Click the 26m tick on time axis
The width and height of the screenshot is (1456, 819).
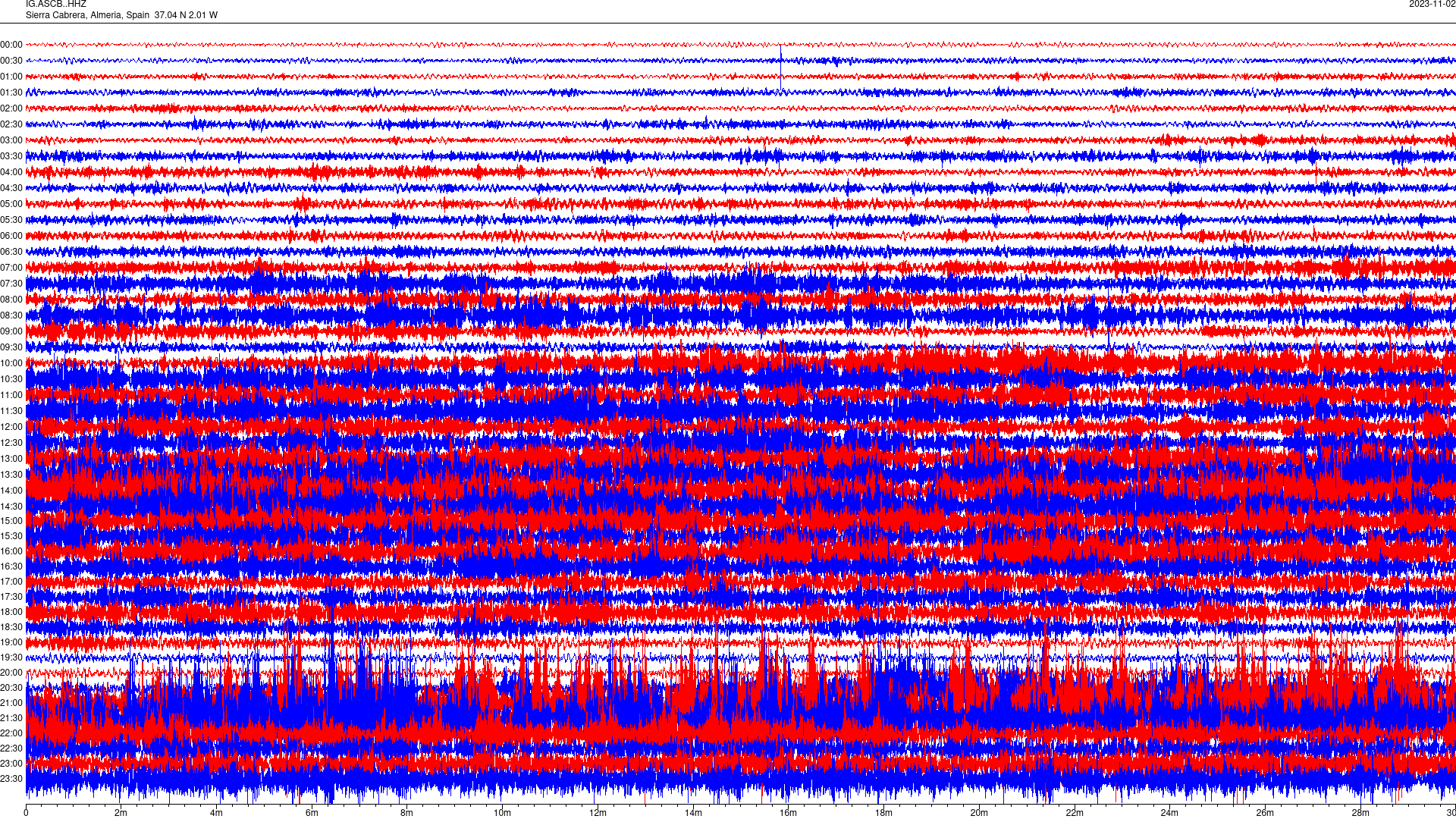click(x=1265, y=813)
